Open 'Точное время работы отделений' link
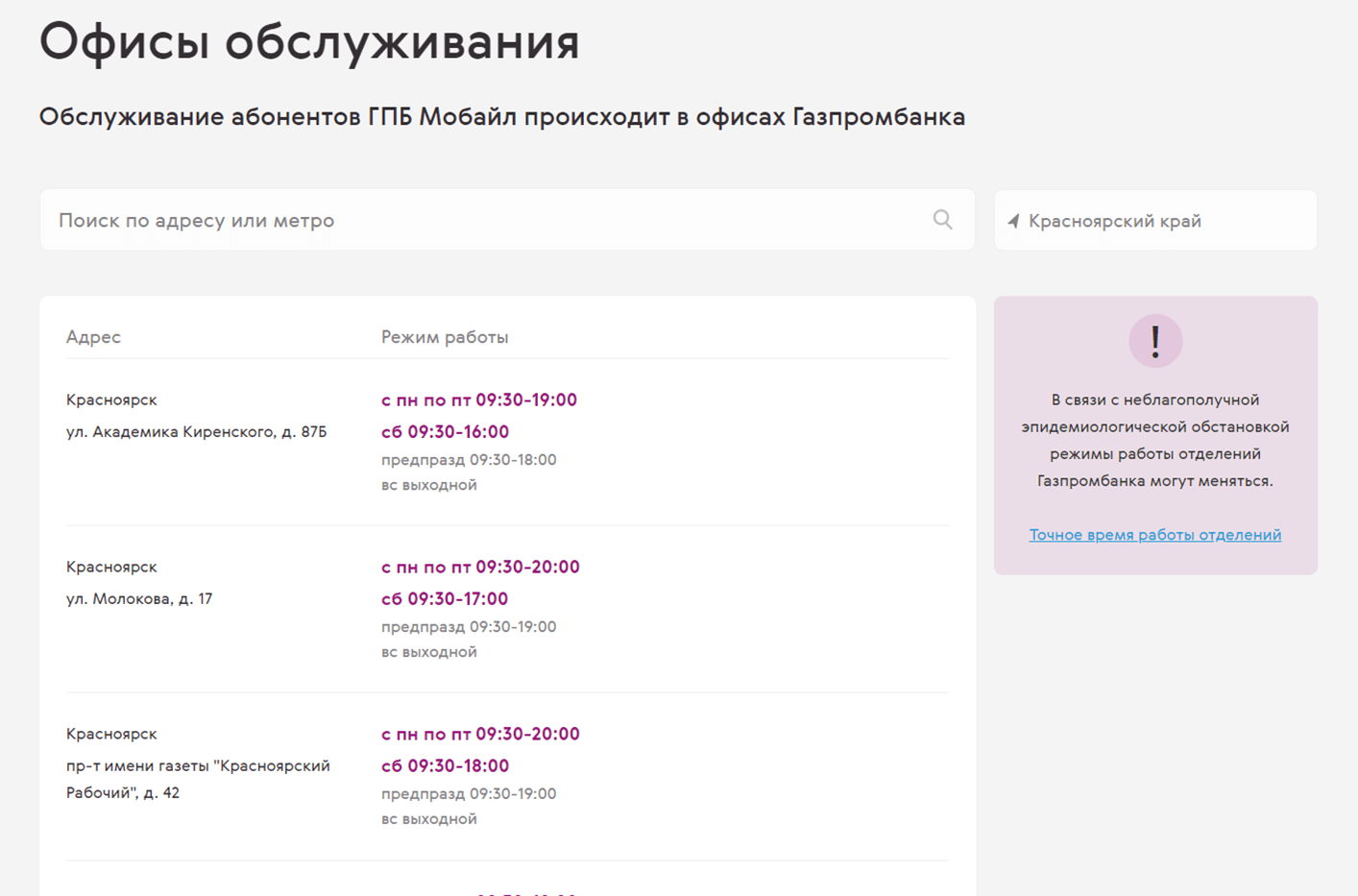 (x=1155, y=535)
